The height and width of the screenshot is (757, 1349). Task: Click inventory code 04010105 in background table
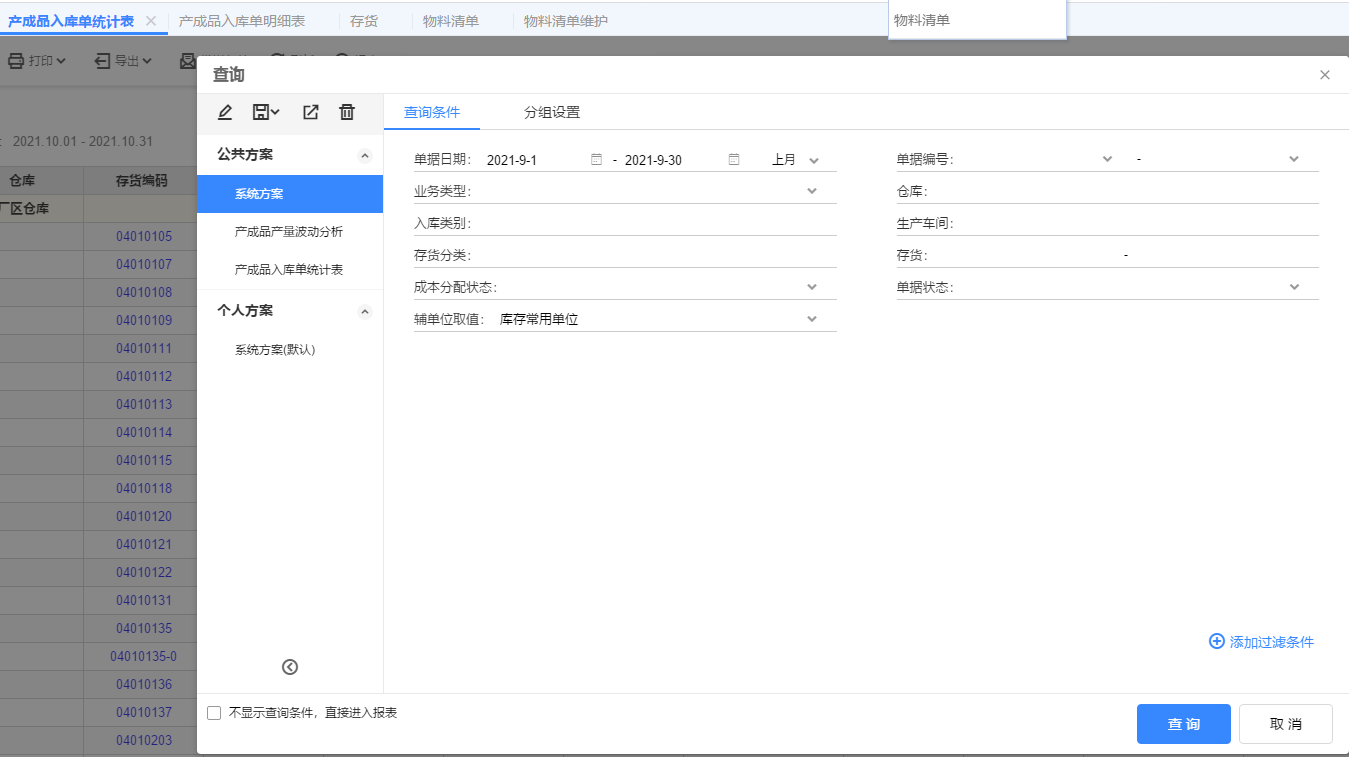point(144,237)
